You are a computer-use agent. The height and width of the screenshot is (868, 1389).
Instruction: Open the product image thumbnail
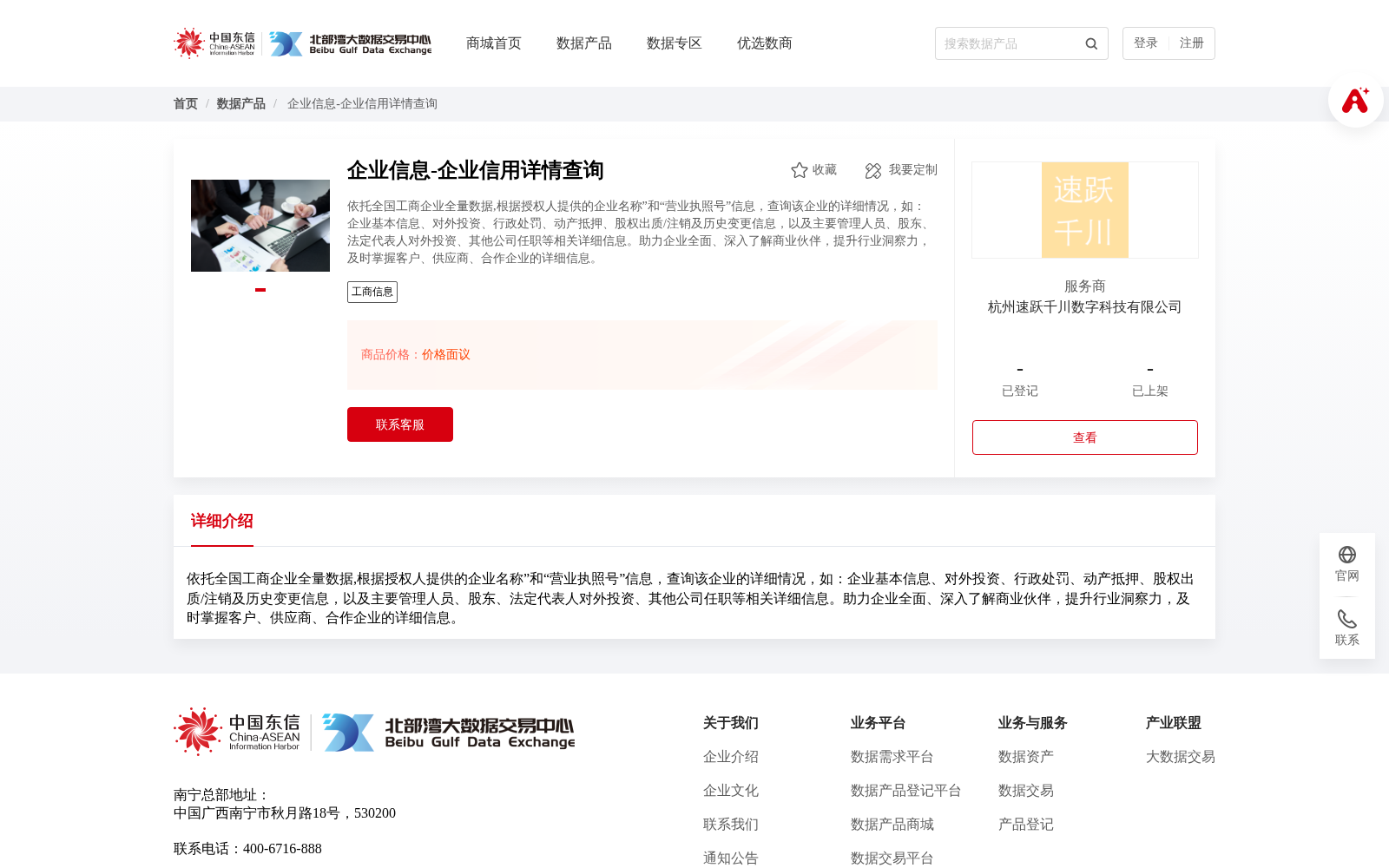(260, 226)
